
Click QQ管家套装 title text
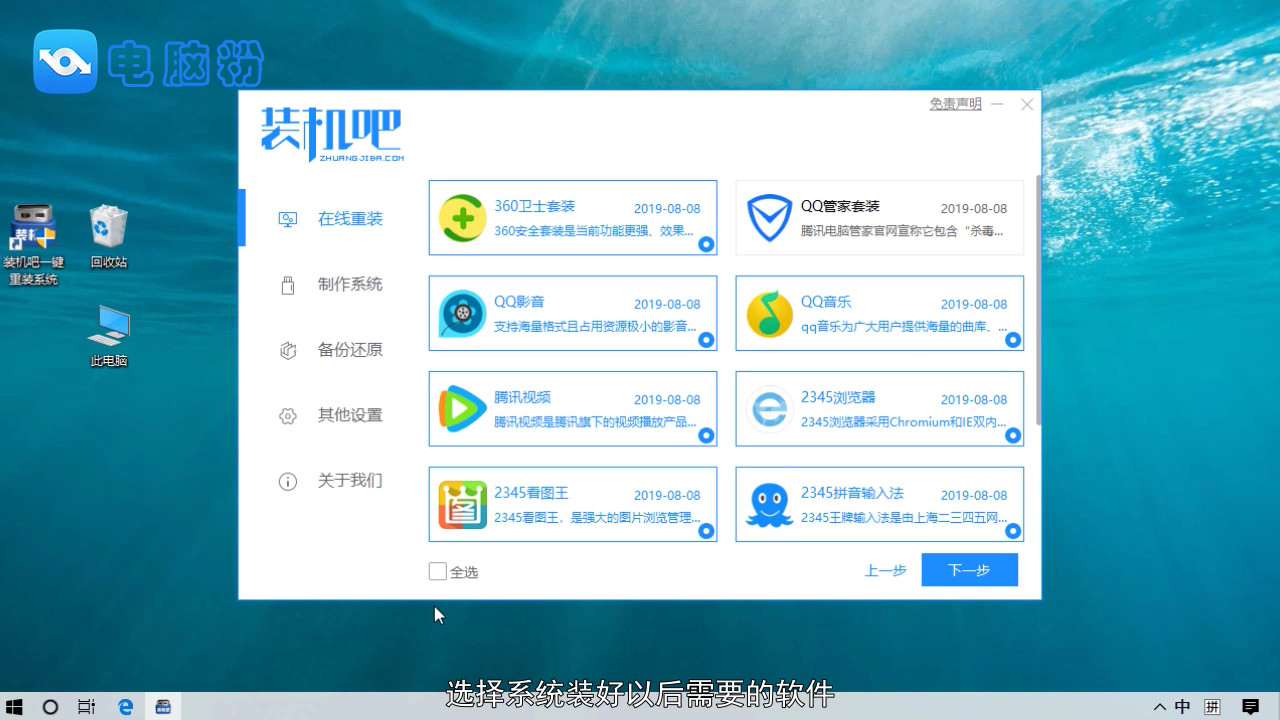(x=840, y=206)
